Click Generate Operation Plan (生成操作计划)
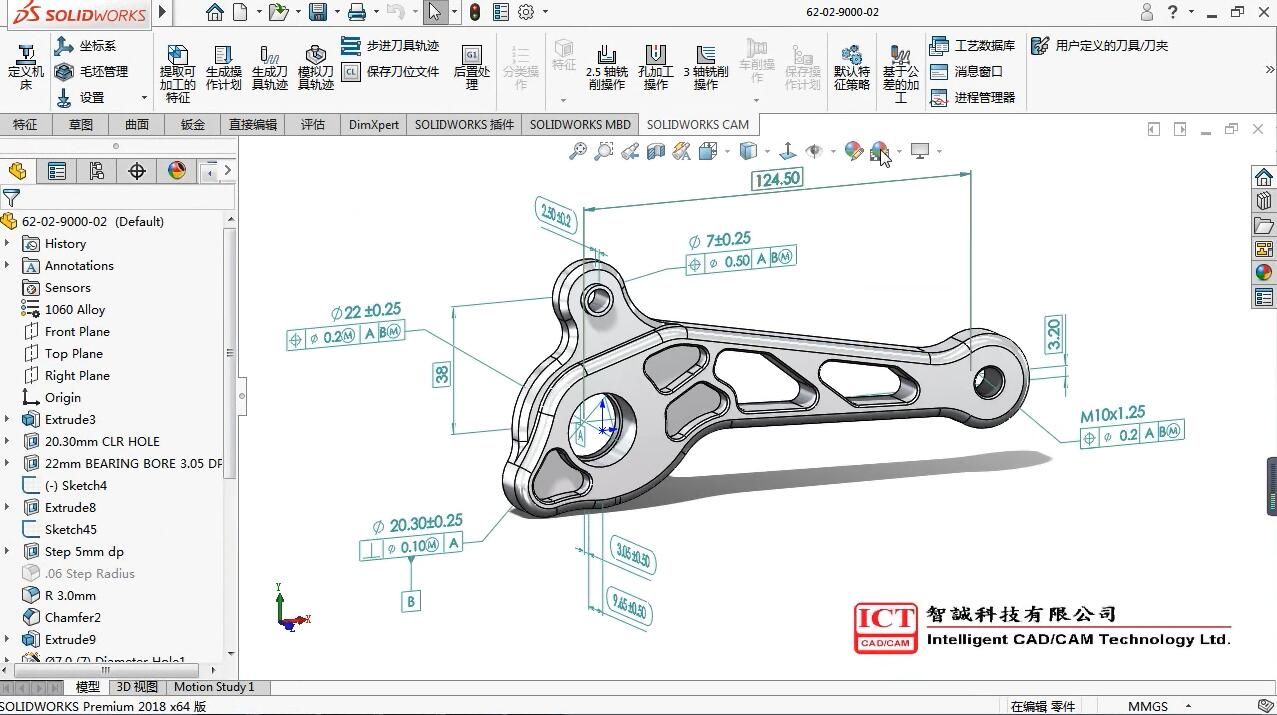This screenshot has height=715, width=1277. click(223, 67)
